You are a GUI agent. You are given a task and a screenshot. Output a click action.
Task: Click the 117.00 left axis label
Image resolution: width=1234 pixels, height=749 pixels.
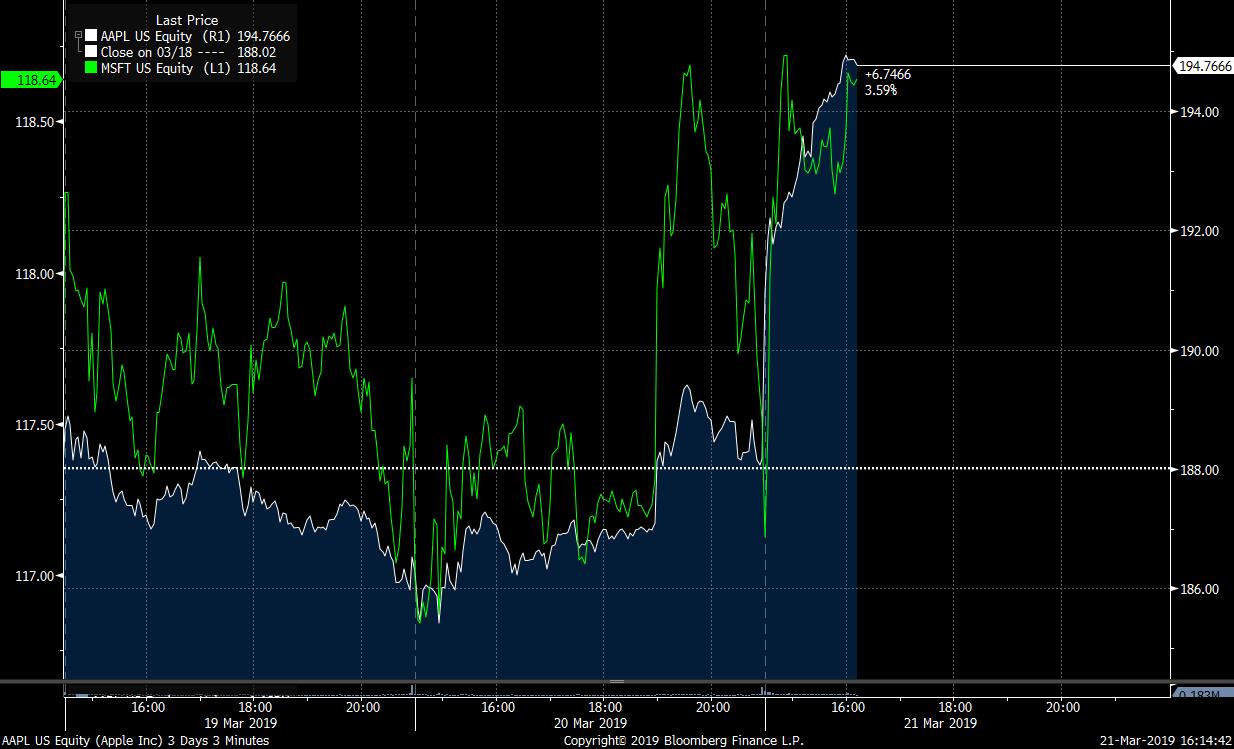[x=34, y=576]
